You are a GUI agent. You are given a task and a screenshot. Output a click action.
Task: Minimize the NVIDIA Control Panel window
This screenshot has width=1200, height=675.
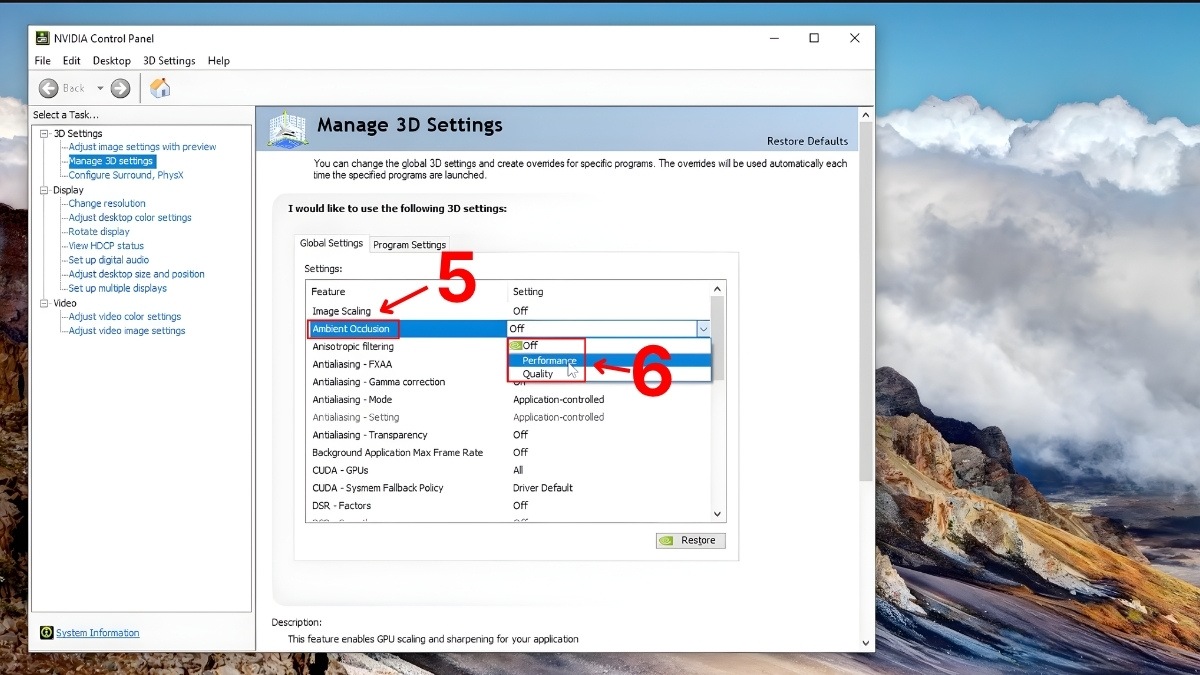772,38
